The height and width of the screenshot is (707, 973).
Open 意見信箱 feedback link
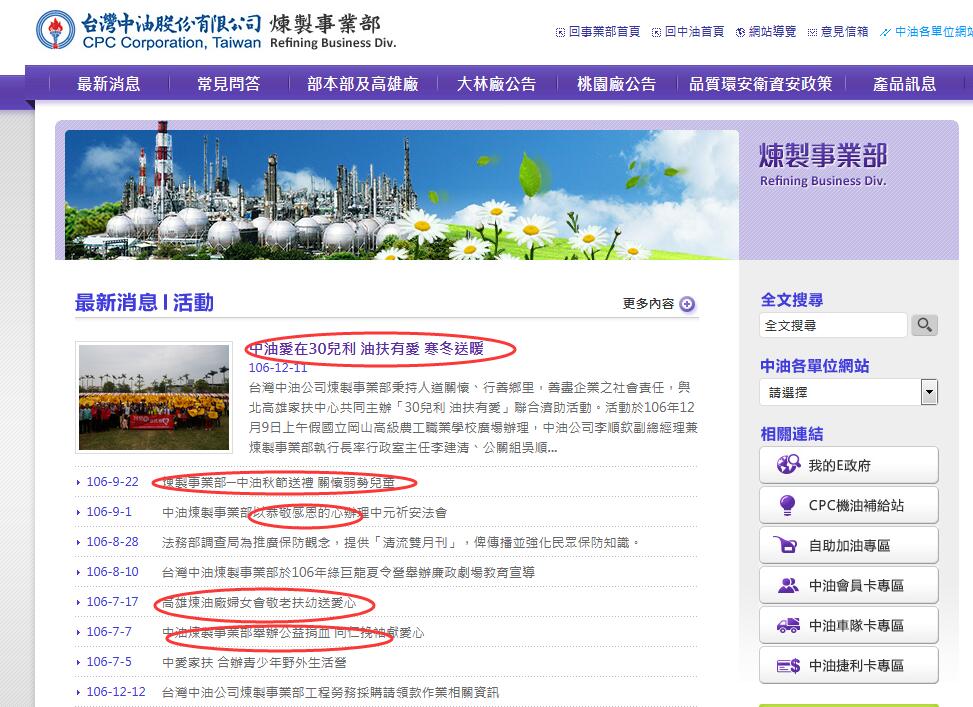tap(845, 32)
